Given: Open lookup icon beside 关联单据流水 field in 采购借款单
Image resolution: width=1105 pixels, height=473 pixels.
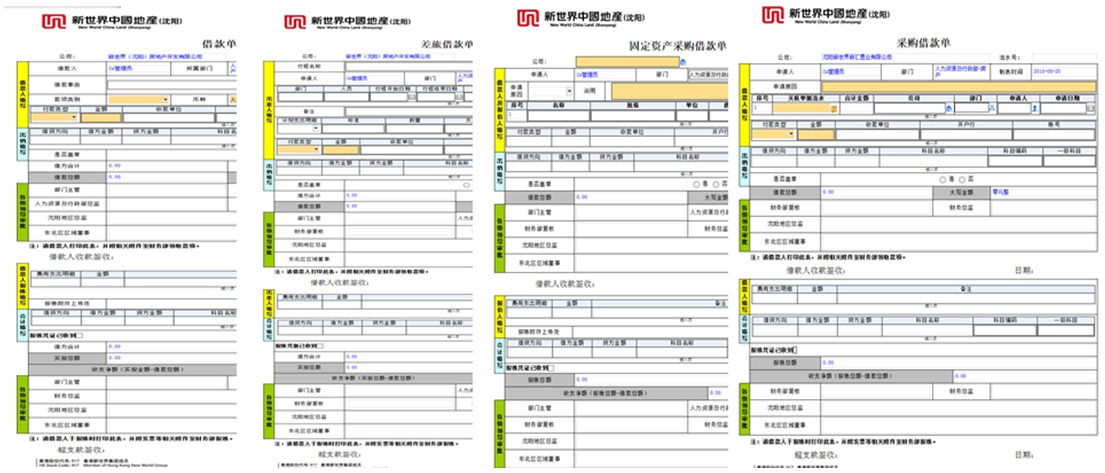Looking at the screenshot, I should (x=834, y=109).
